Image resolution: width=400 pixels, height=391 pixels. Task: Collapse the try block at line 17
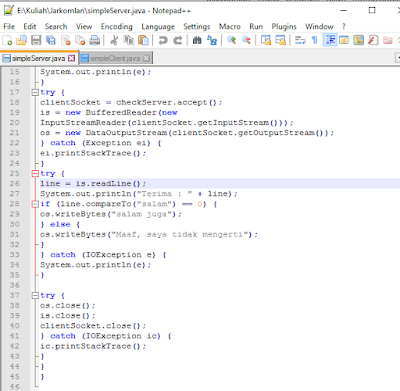tap(35, 92)
